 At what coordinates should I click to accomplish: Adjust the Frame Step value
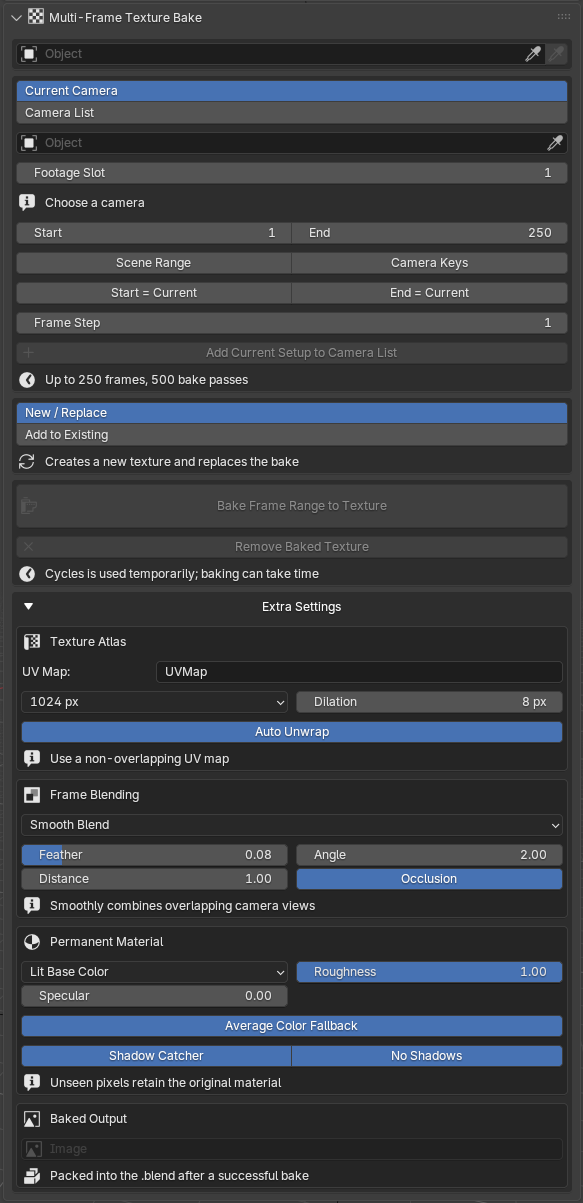click(x=292, y=323)
